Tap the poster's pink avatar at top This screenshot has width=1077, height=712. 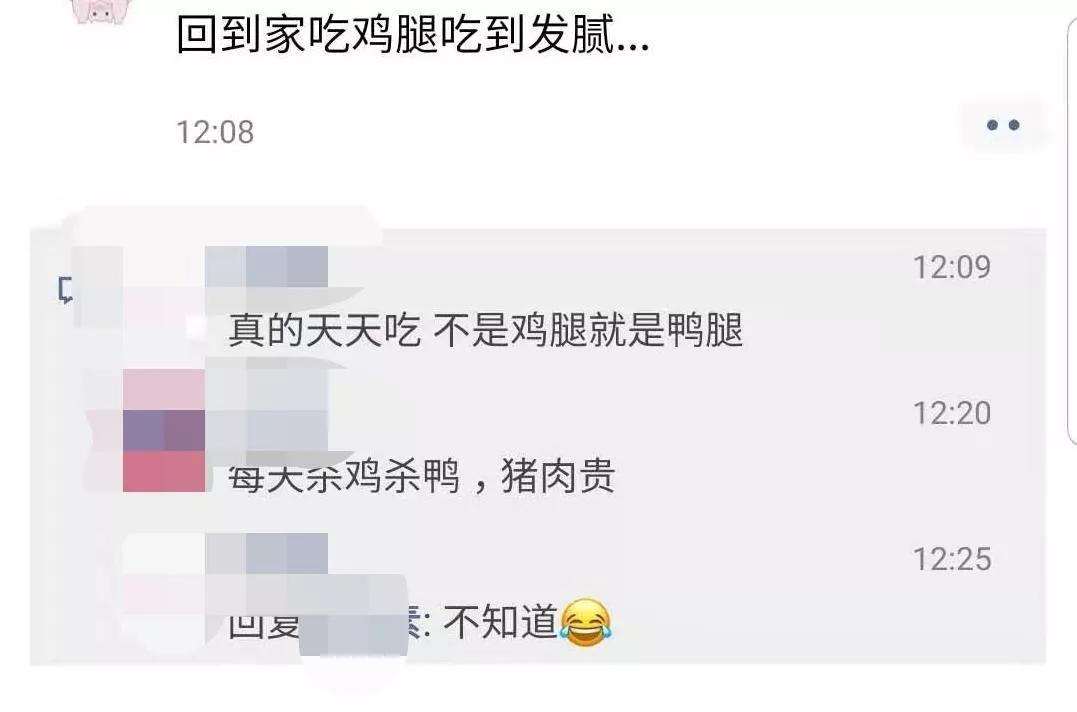[101, 11]
